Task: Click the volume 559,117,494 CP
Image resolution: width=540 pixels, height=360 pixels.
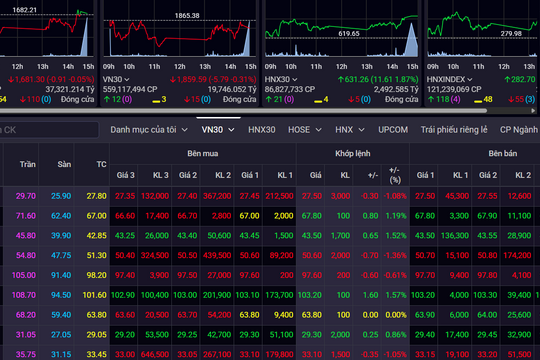Action: [x=130, y=90]
